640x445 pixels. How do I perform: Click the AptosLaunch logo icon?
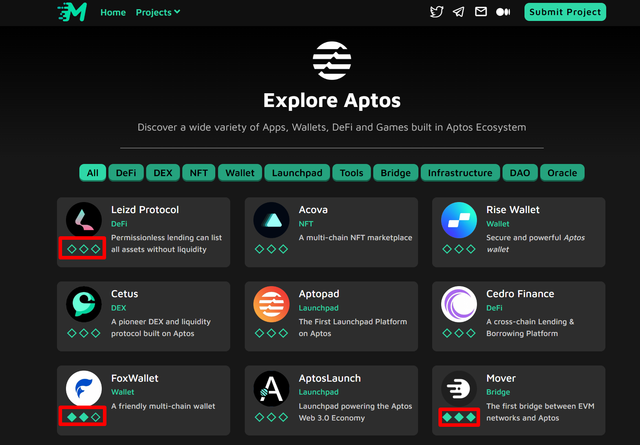[271, 389]
